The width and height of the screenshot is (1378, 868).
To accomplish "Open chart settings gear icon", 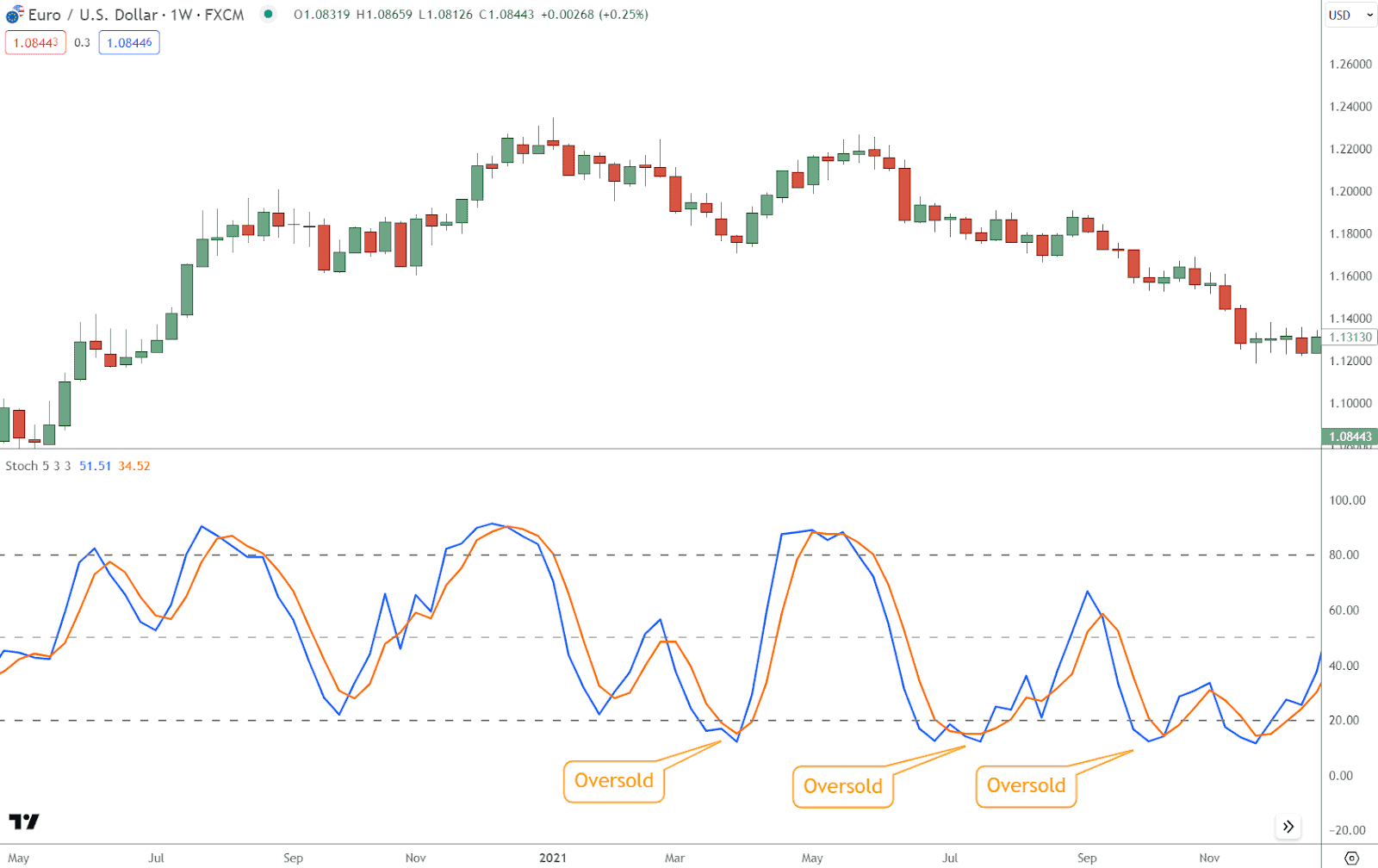I will (1351, 858).
